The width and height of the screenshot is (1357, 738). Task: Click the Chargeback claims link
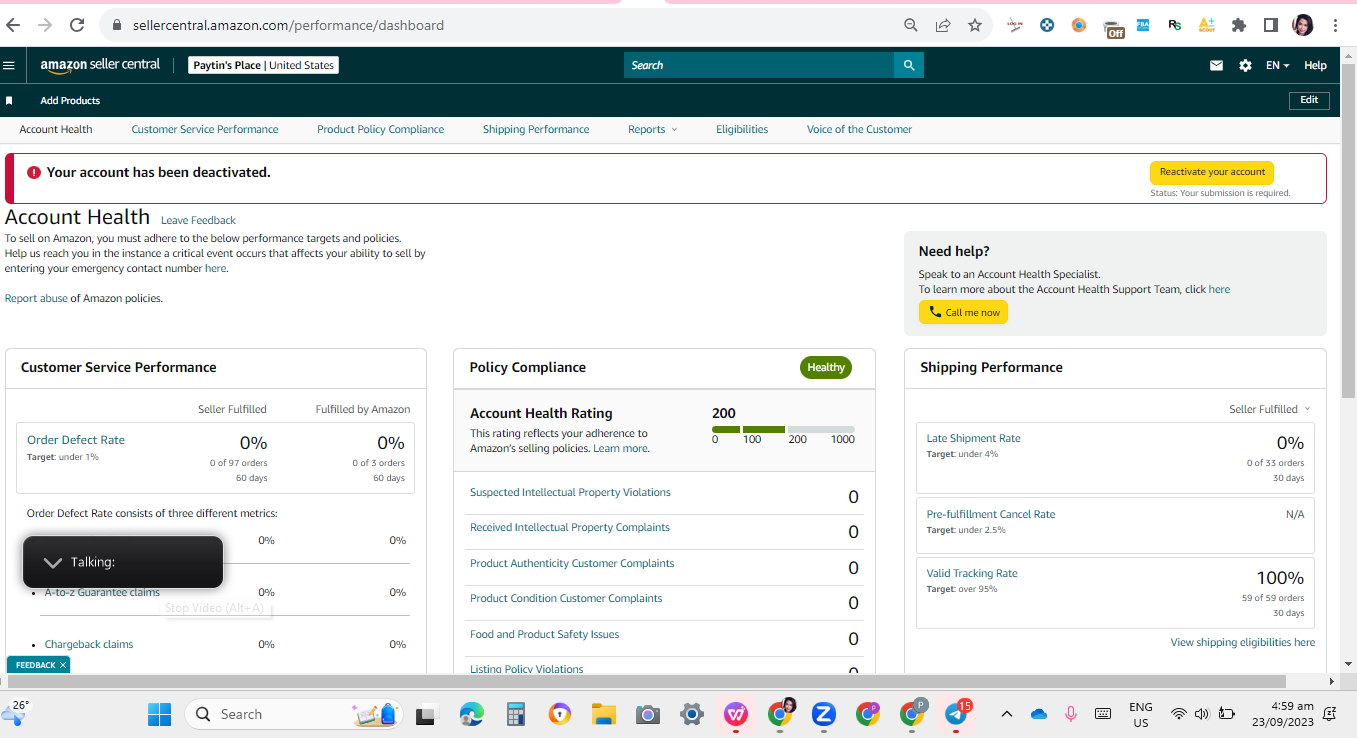click(x=89, y=644)
